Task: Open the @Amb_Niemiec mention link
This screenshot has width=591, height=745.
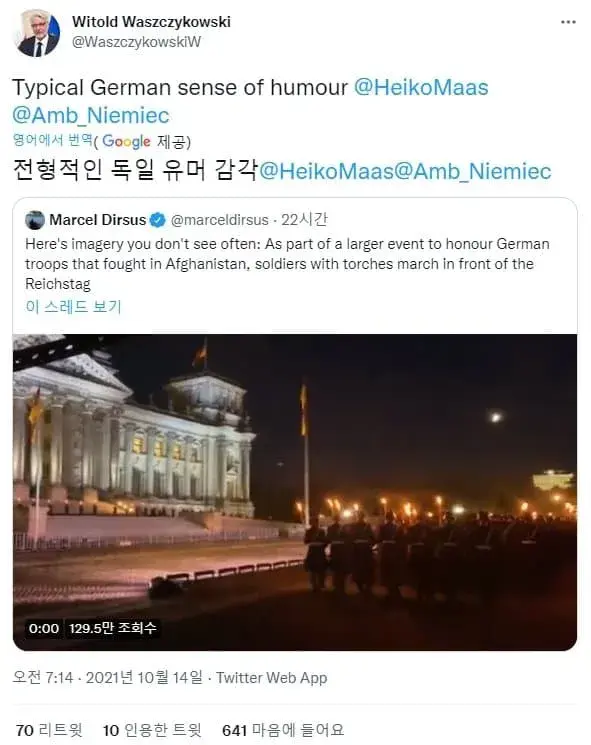Action: [x=91, y=115]
